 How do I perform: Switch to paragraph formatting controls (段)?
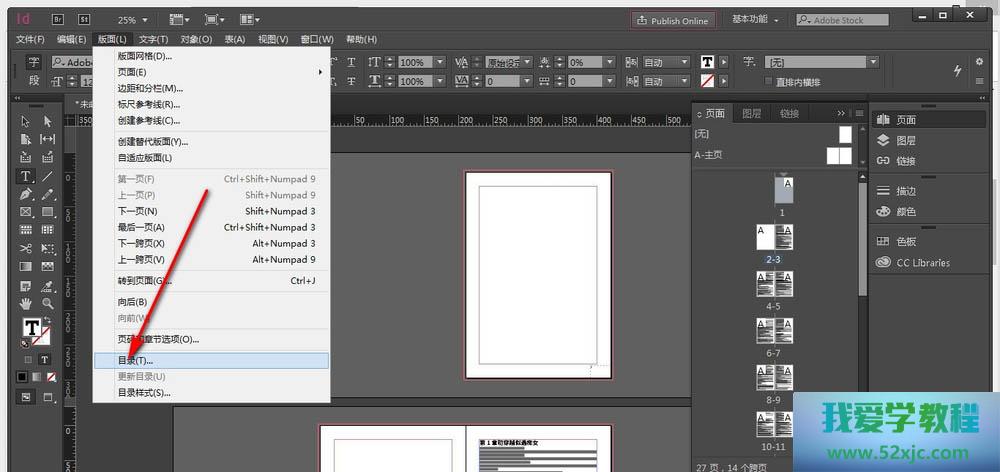click(34, 81)
